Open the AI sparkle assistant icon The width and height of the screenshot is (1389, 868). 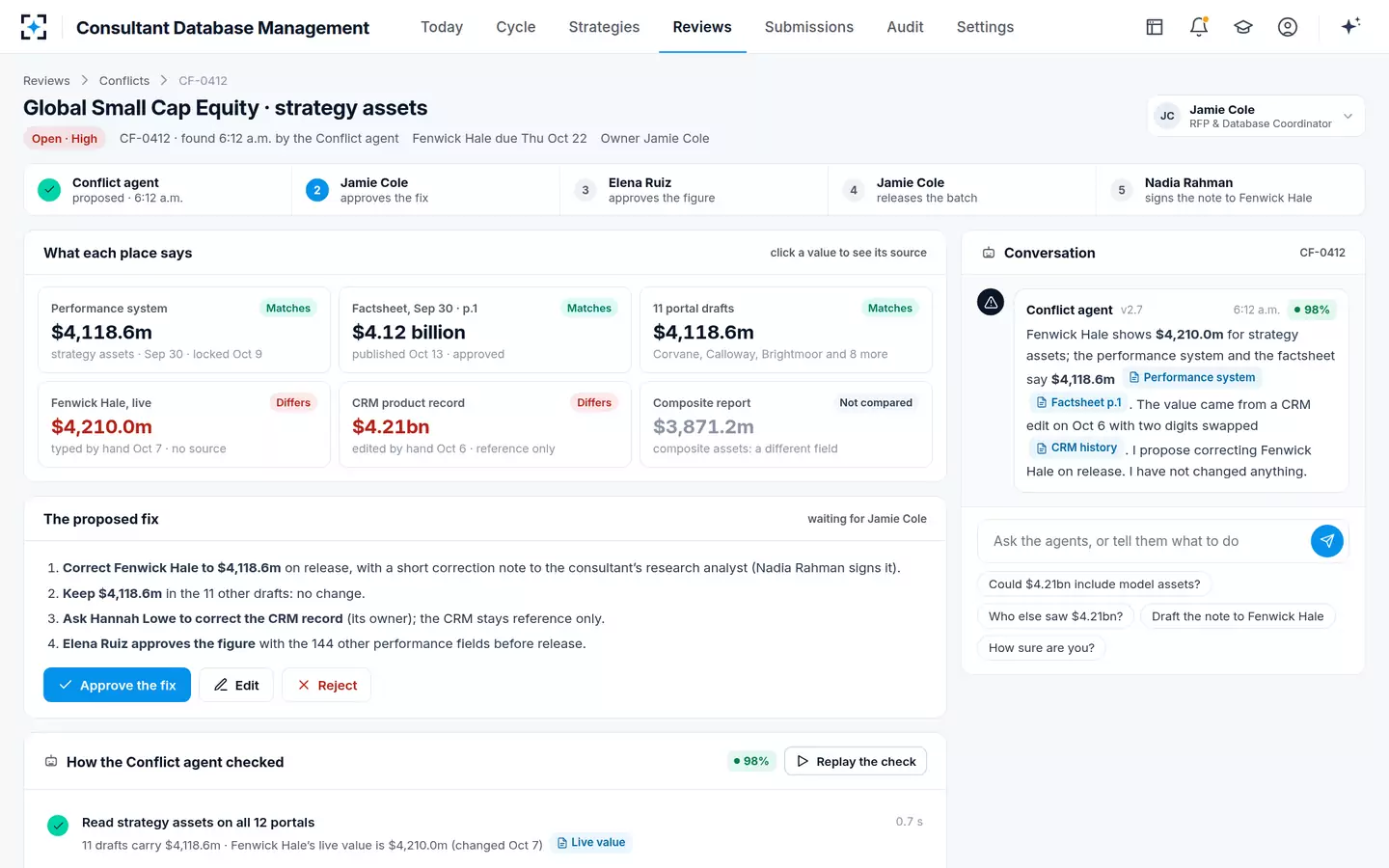point(1350,26)
